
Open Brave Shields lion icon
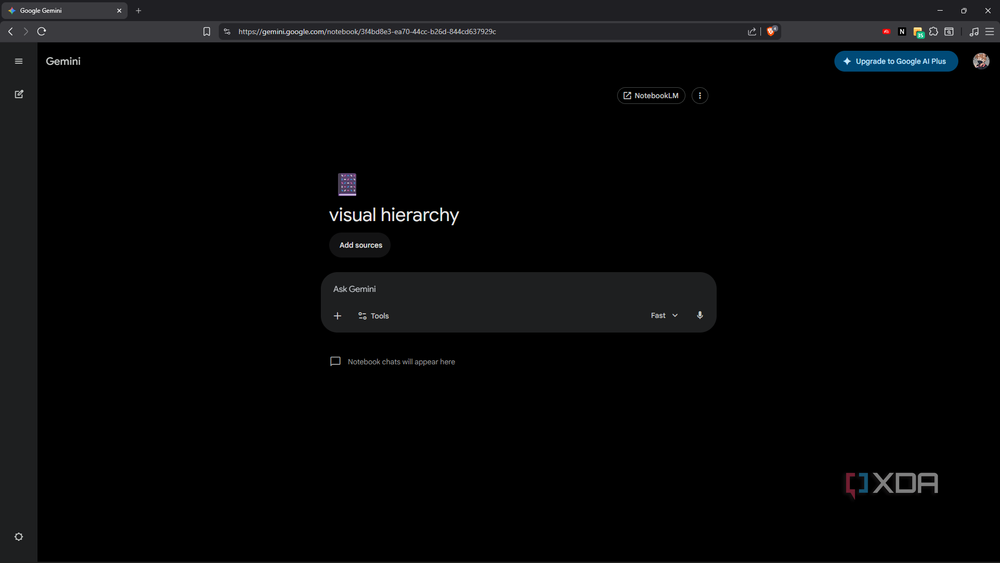[772, 31]
